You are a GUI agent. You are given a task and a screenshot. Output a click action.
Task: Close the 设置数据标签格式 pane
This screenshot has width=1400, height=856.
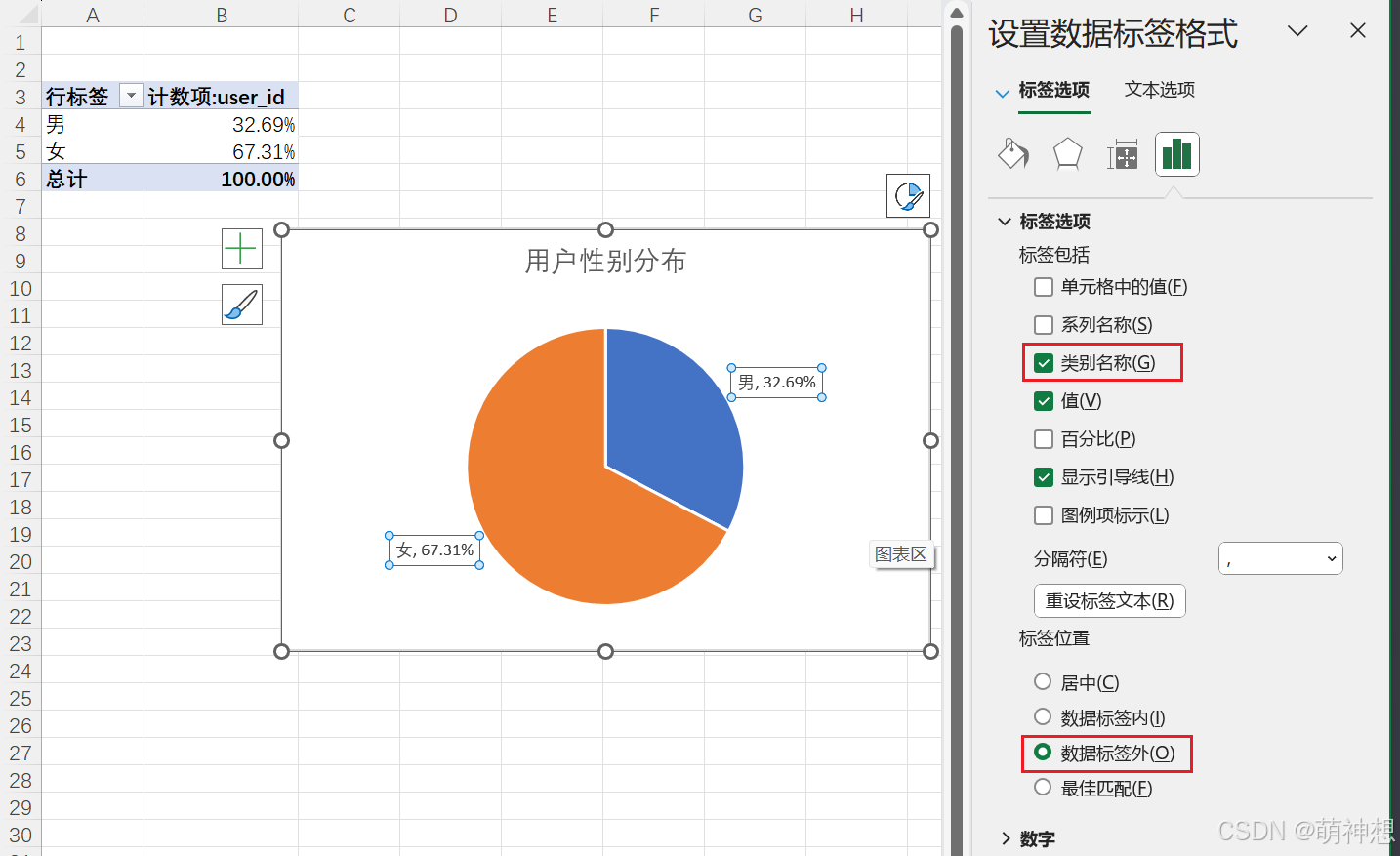(1358, 31)
